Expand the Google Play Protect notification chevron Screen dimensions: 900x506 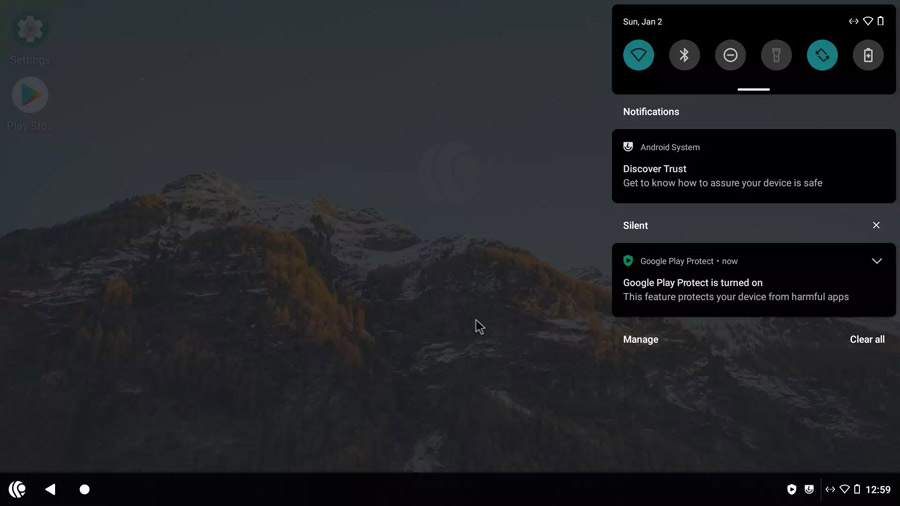[876, 261]
